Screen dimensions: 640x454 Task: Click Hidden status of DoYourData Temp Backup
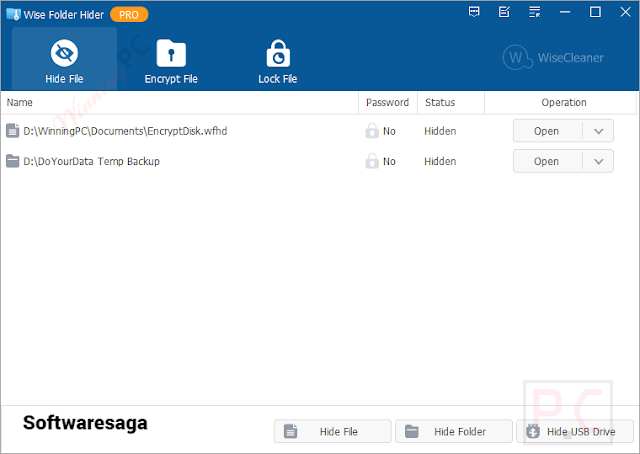440,161
